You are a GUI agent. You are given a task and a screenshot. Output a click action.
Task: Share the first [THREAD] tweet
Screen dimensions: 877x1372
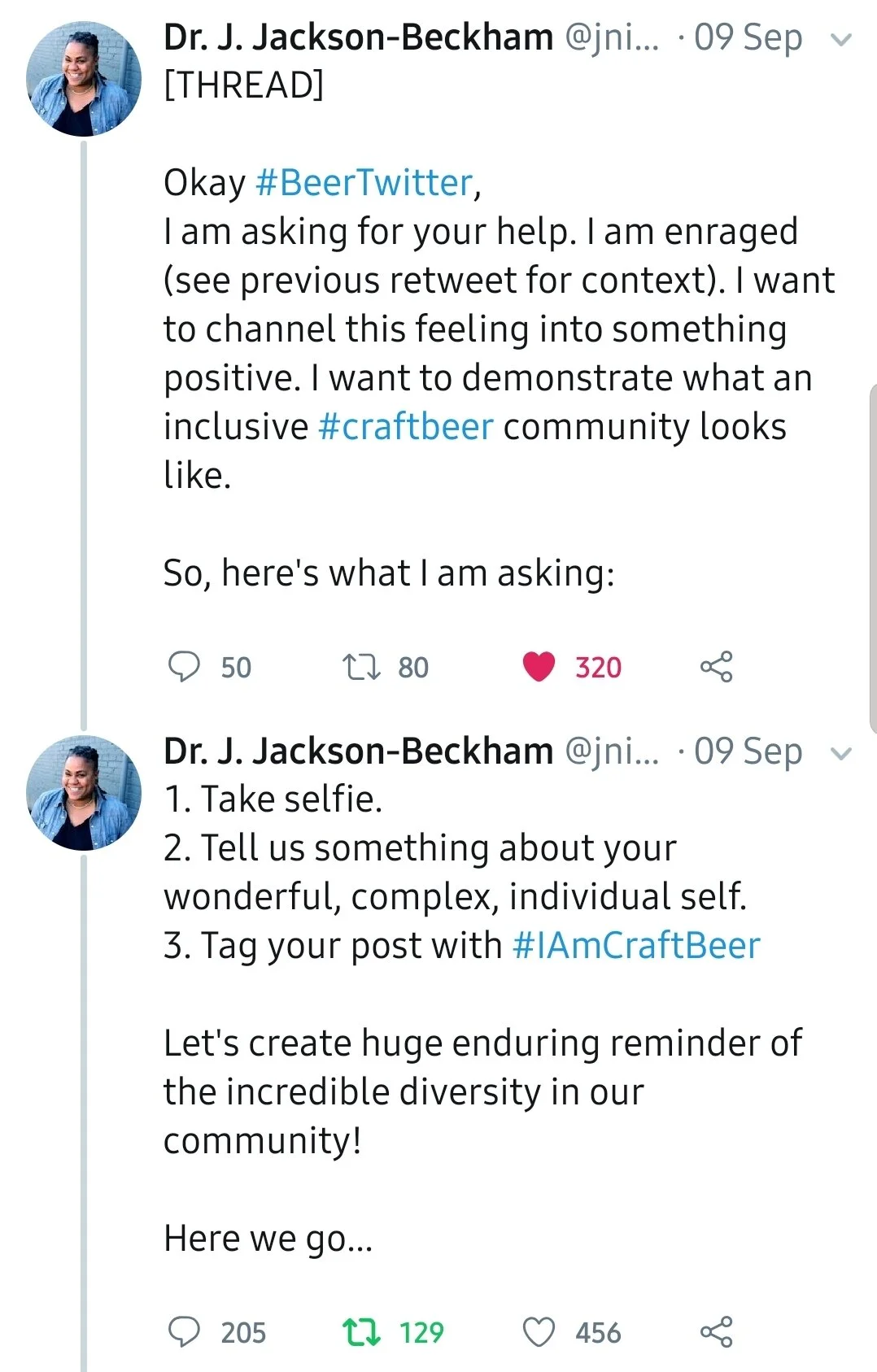click(716, 667)
